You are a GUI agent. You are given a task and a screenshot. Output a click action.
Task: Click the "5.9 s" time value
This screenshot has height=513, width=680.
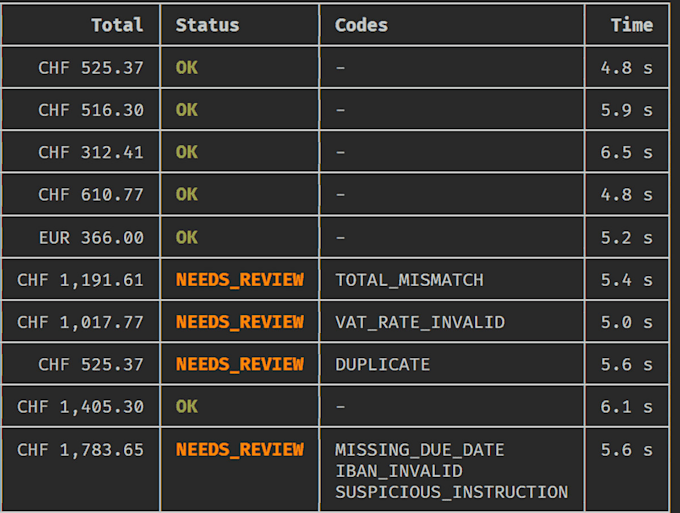pyautogui.click(x=627, y=110)
